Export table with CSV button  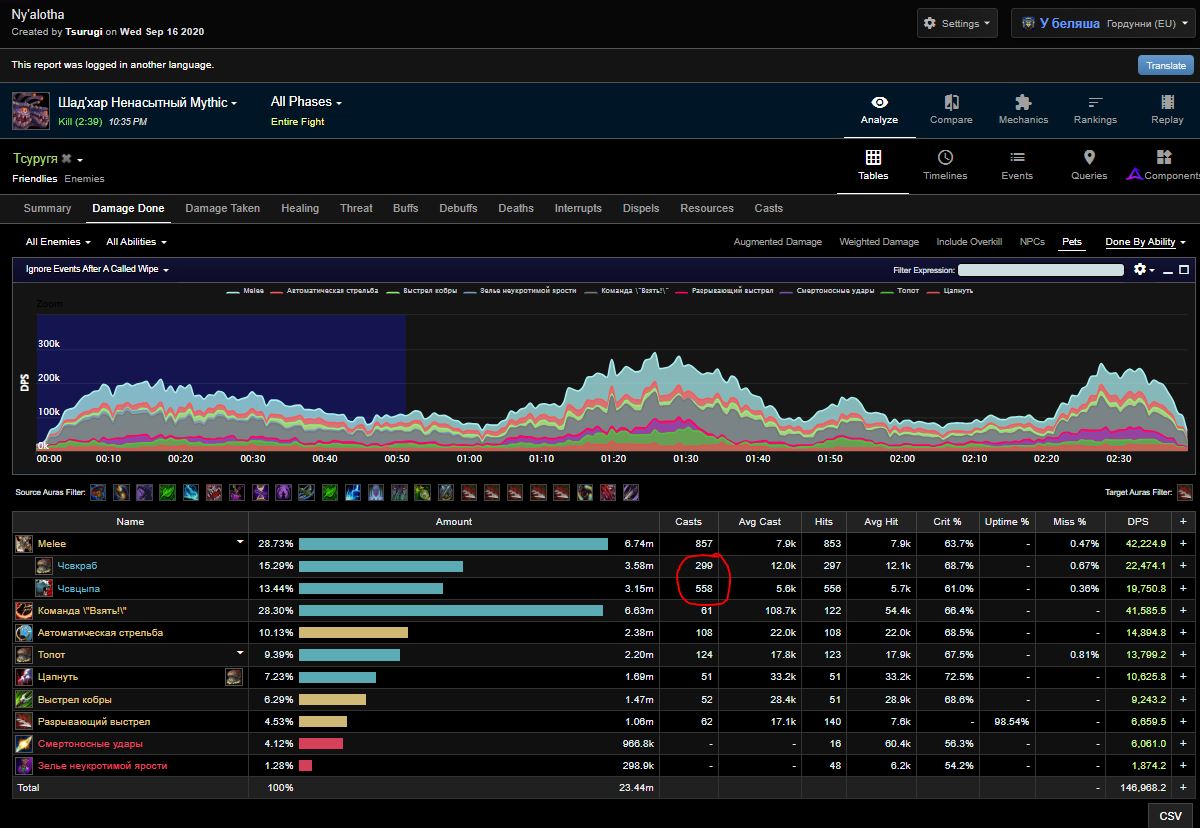(x=1170, y=816)
